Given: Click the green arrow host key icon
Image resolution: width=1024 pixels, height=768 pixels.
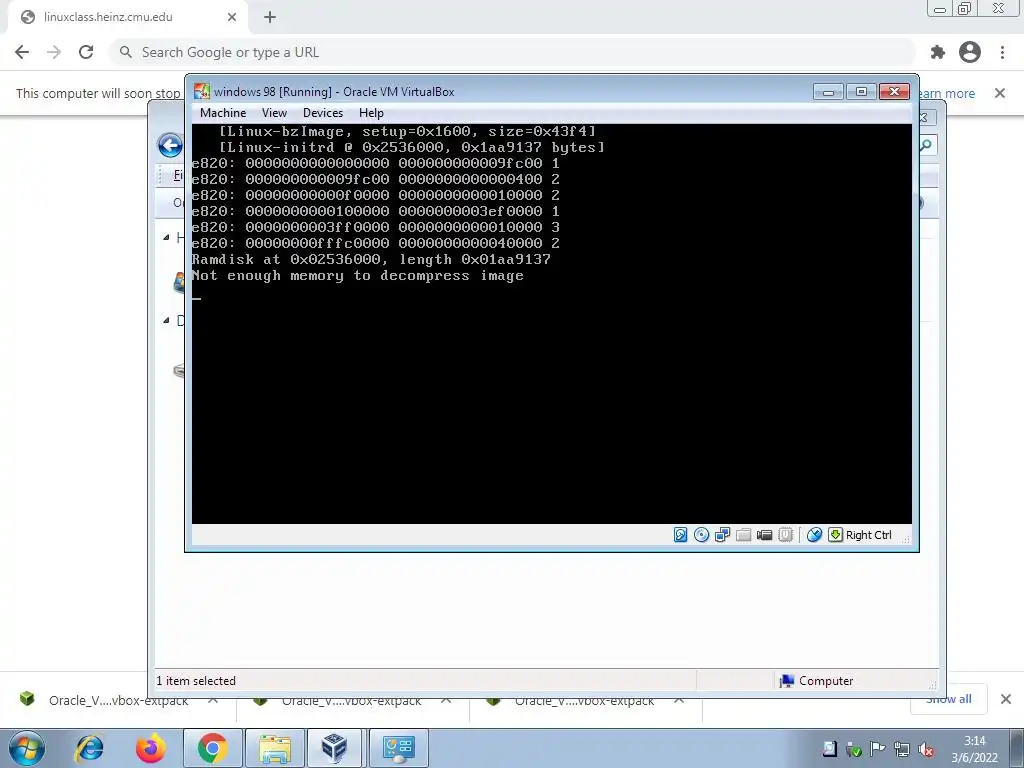Looking at the screenshot, I should click(835, 535).
